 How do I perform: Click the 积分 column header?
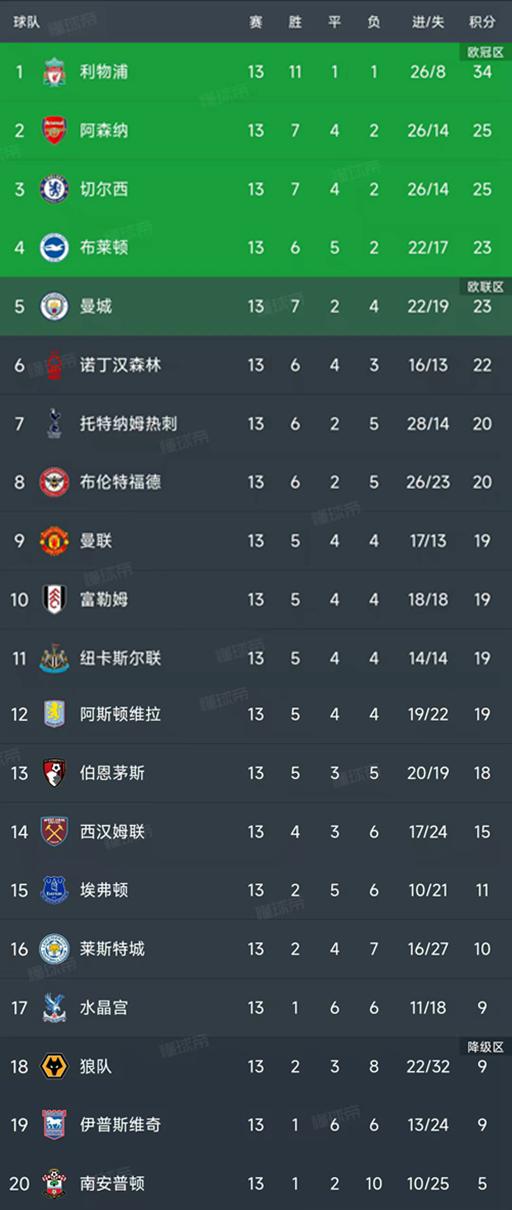[x=482, y=21]
